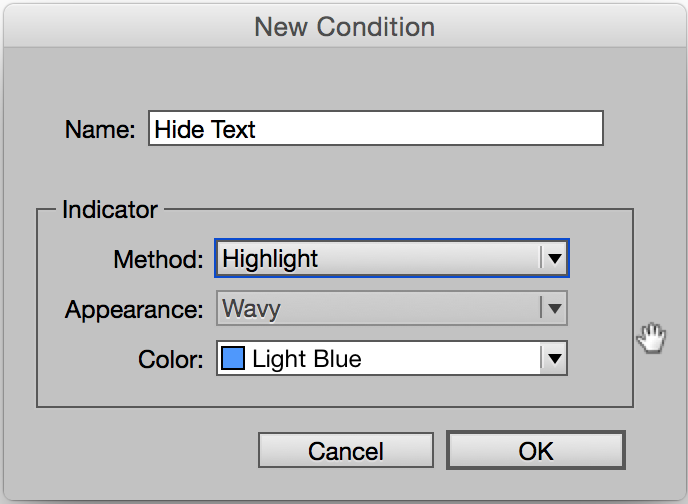Image resolution: width=688 pixels, height=504 pixels.
Task: Click the Color dropdown arrow icon
Action: click(555, 359)
